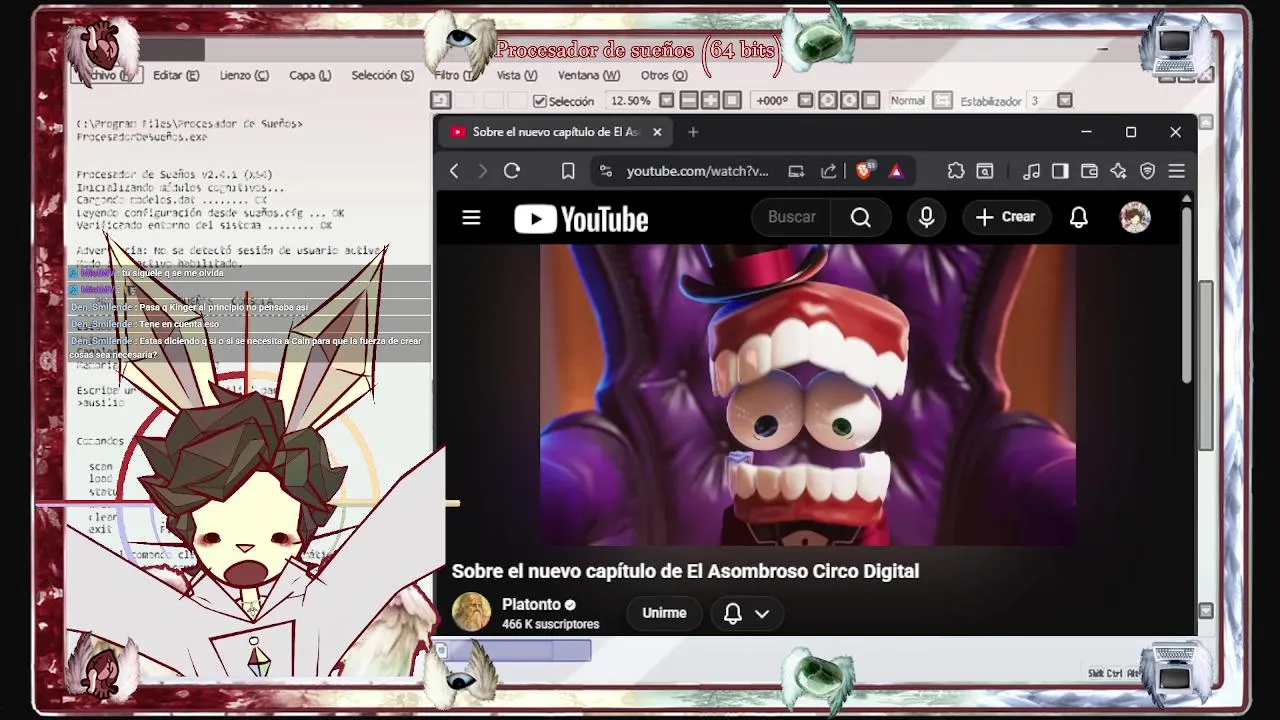Open the Leo AI sparkle icon
The width and height of the screenshot is (1280, 720).
1118,171
